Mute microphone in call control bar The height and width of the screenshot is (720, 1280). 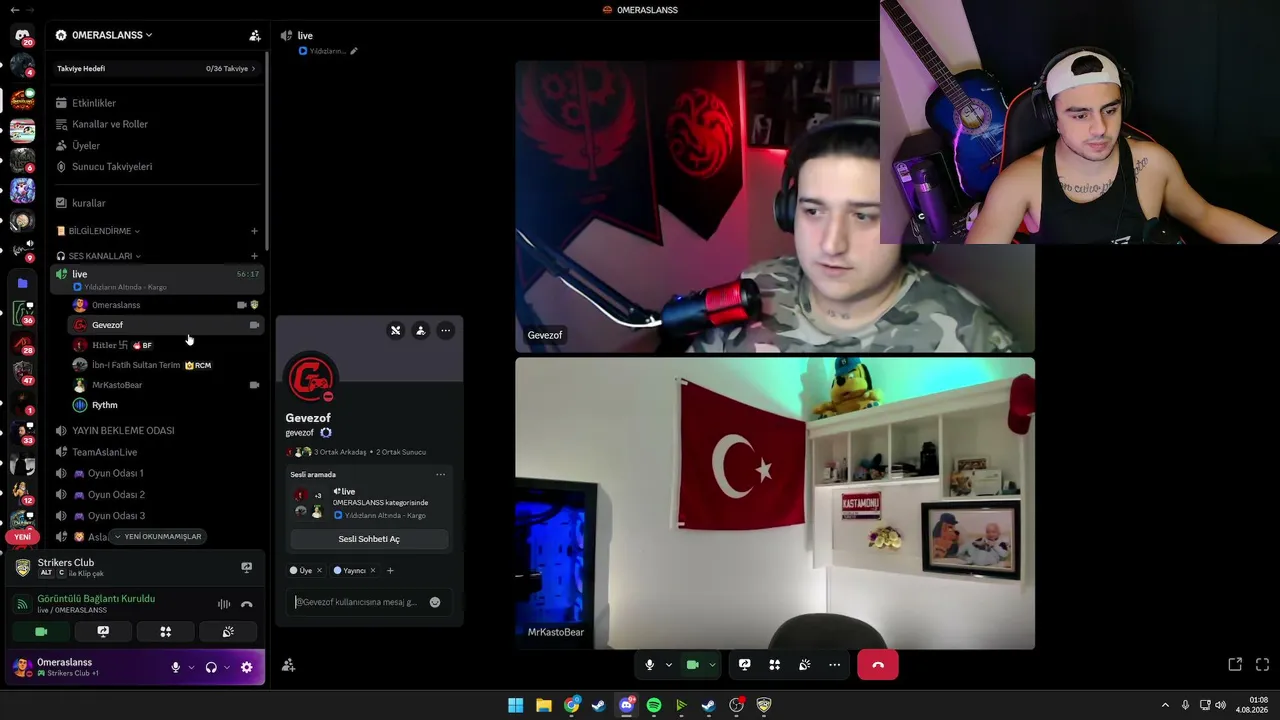(x=650, y=665)
